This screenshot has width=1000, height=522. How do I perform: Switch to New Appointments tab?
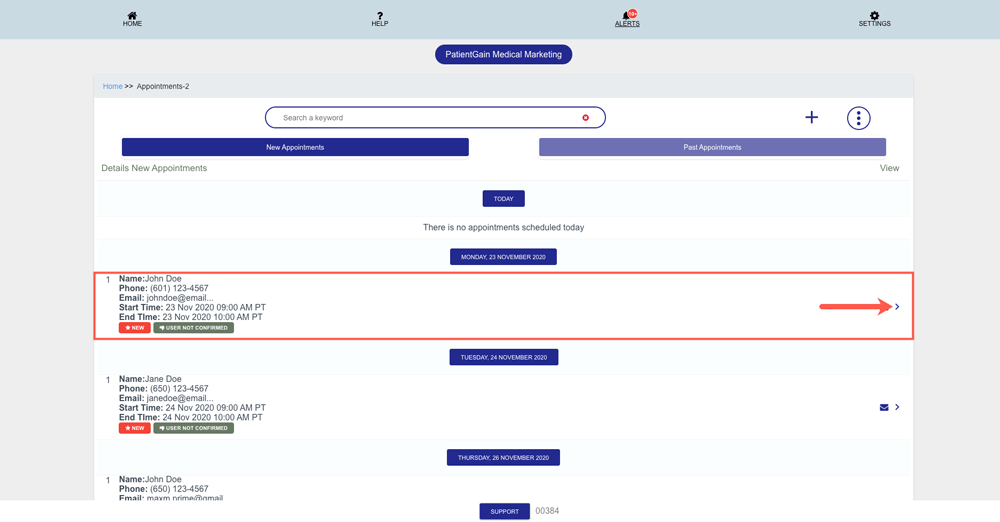[295, 147]
